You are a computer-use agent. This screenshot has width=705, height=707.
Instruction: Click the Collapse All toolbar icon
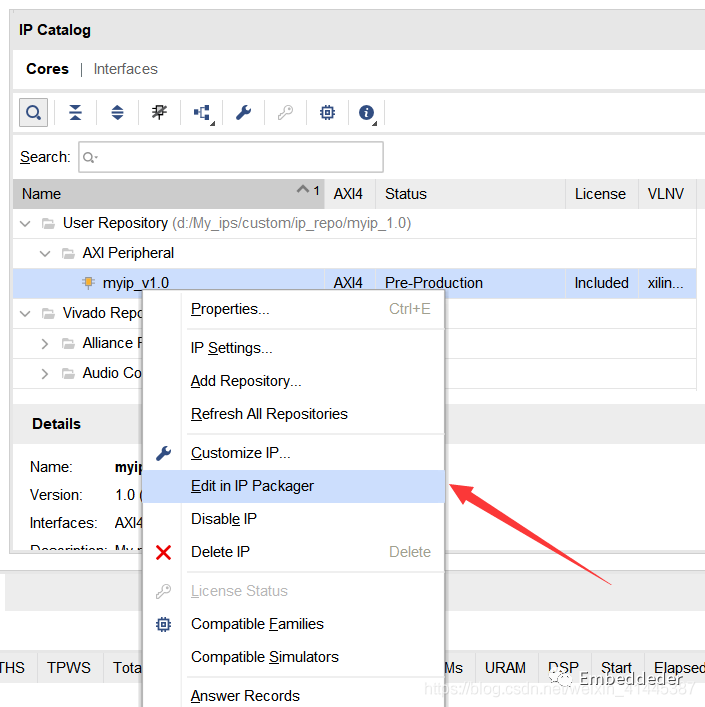coord(75,113)
